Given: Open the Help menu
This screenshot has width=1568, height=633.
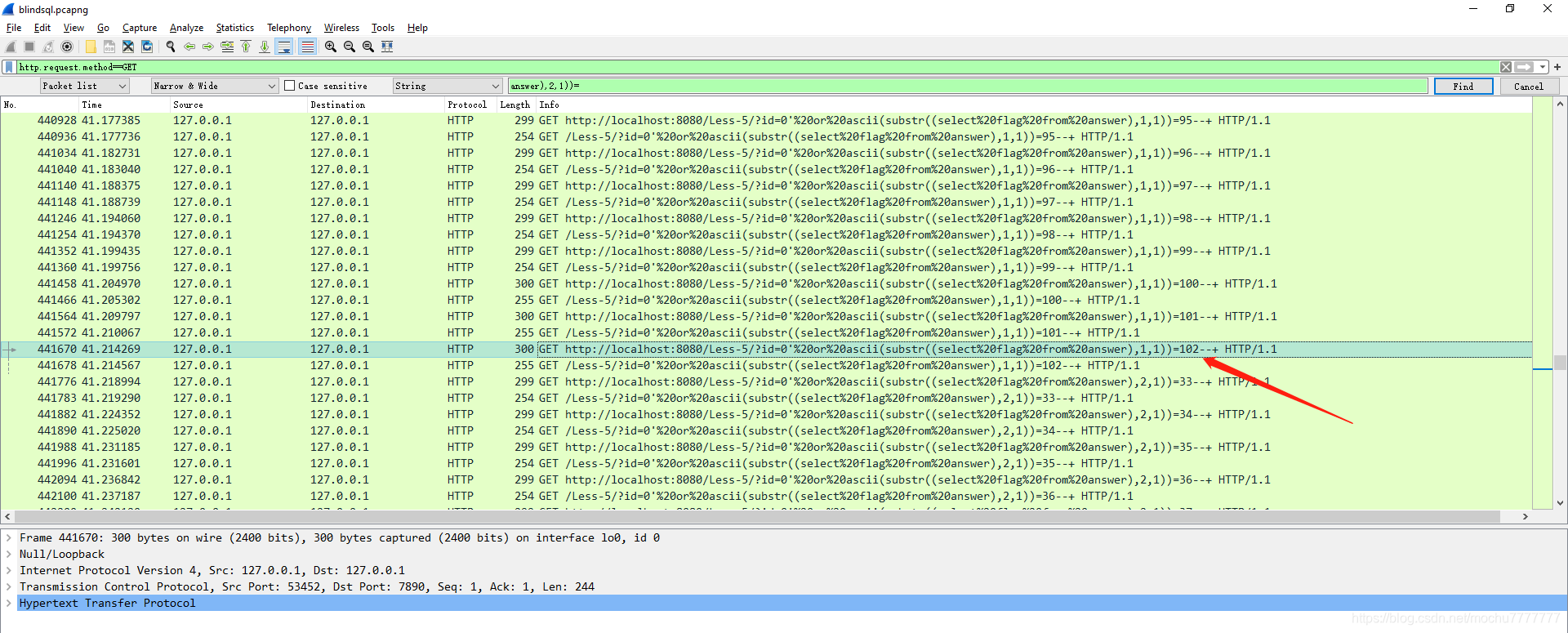Looking at the screenshot, I should tap(417, 28).
